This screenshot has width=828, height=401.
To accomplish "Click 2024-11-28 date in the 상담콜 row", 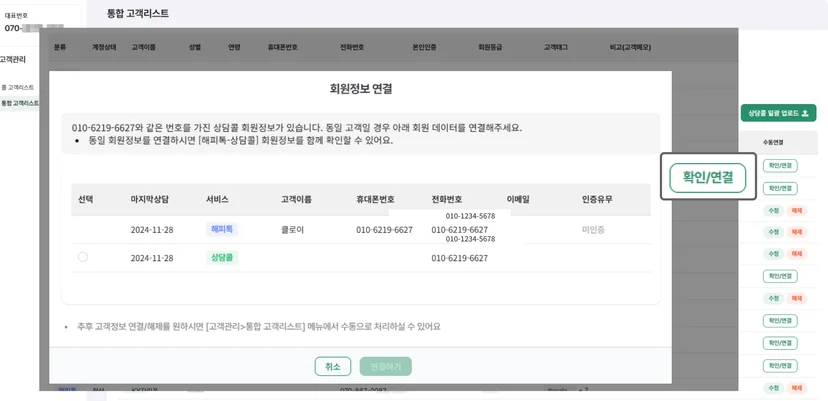I will click(152, 258).
